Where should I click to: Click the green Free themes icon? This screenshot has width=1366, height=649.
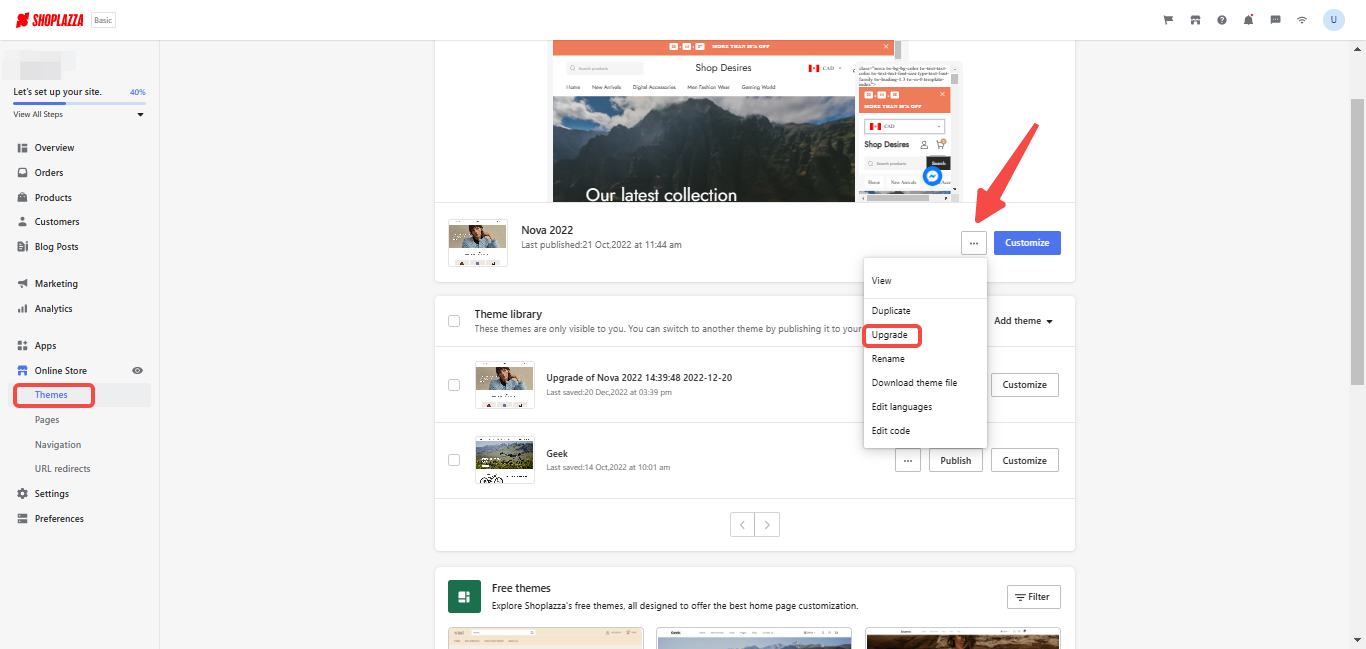(x=464, y=597)
